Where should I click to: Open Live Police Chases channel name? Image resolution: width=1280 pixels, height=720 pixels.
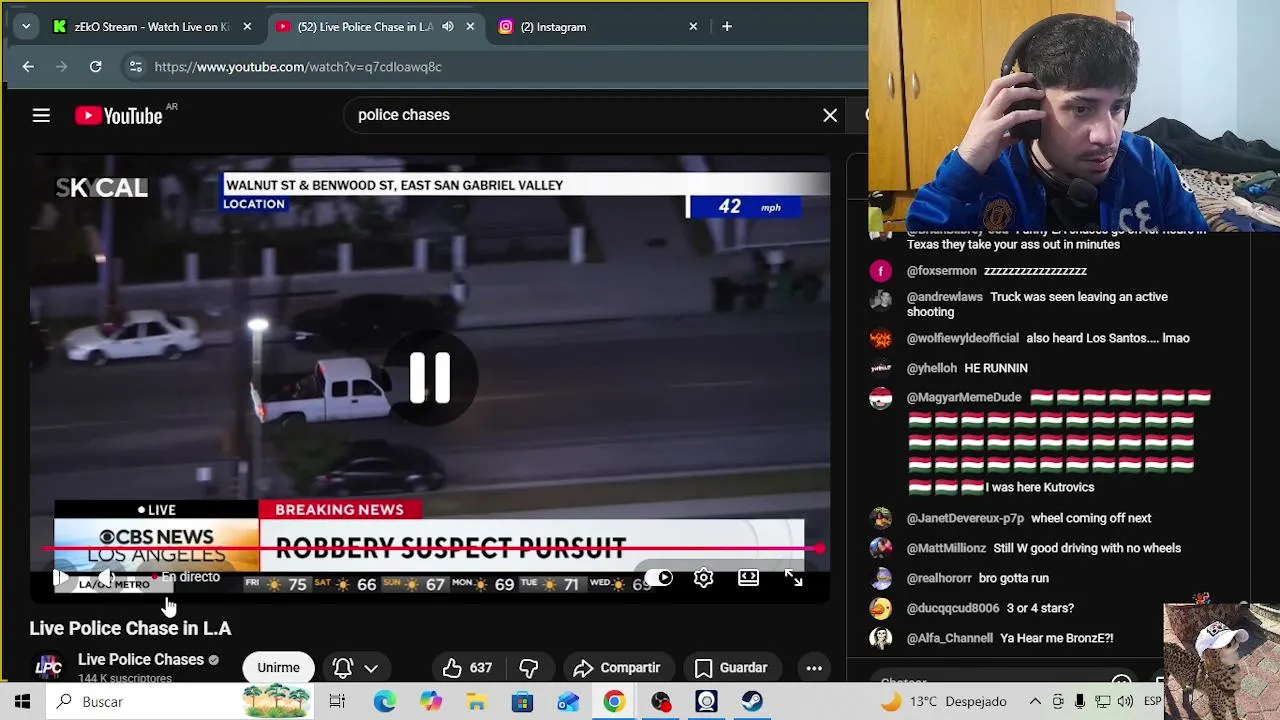141,660
